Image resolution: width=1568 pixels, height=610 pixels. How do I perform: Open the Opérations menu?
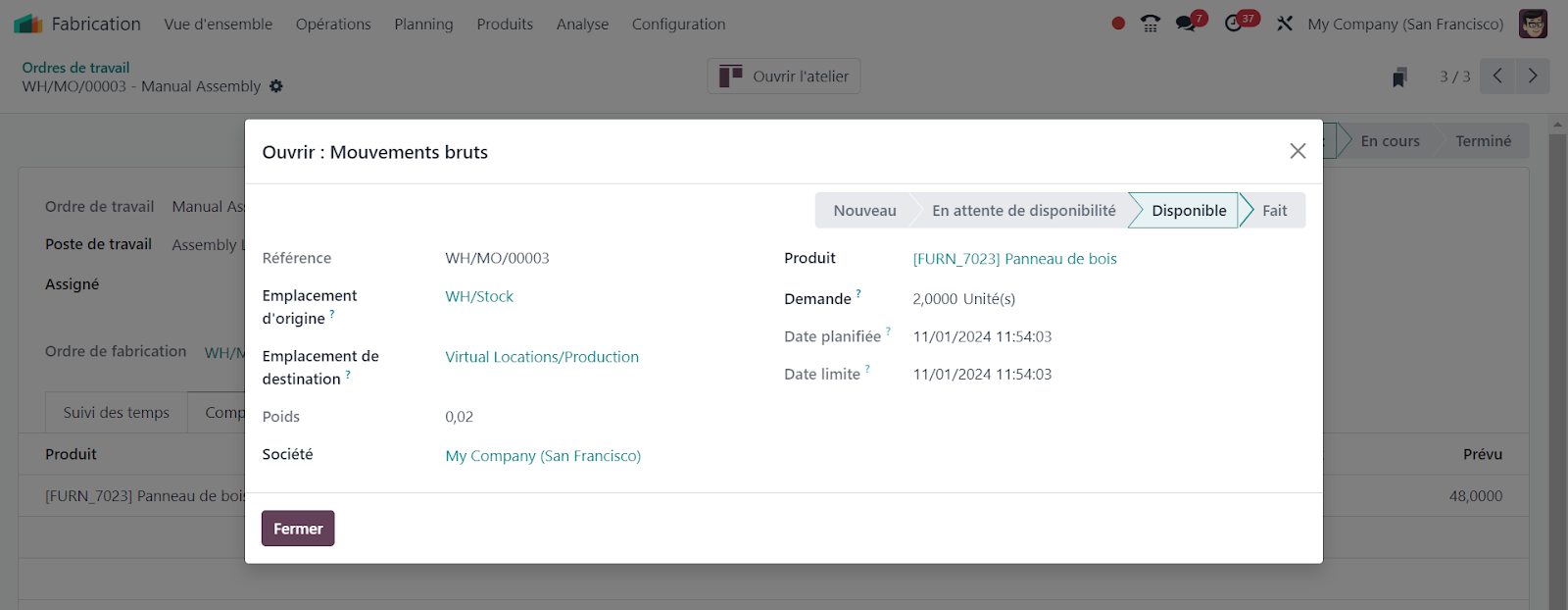333,24
